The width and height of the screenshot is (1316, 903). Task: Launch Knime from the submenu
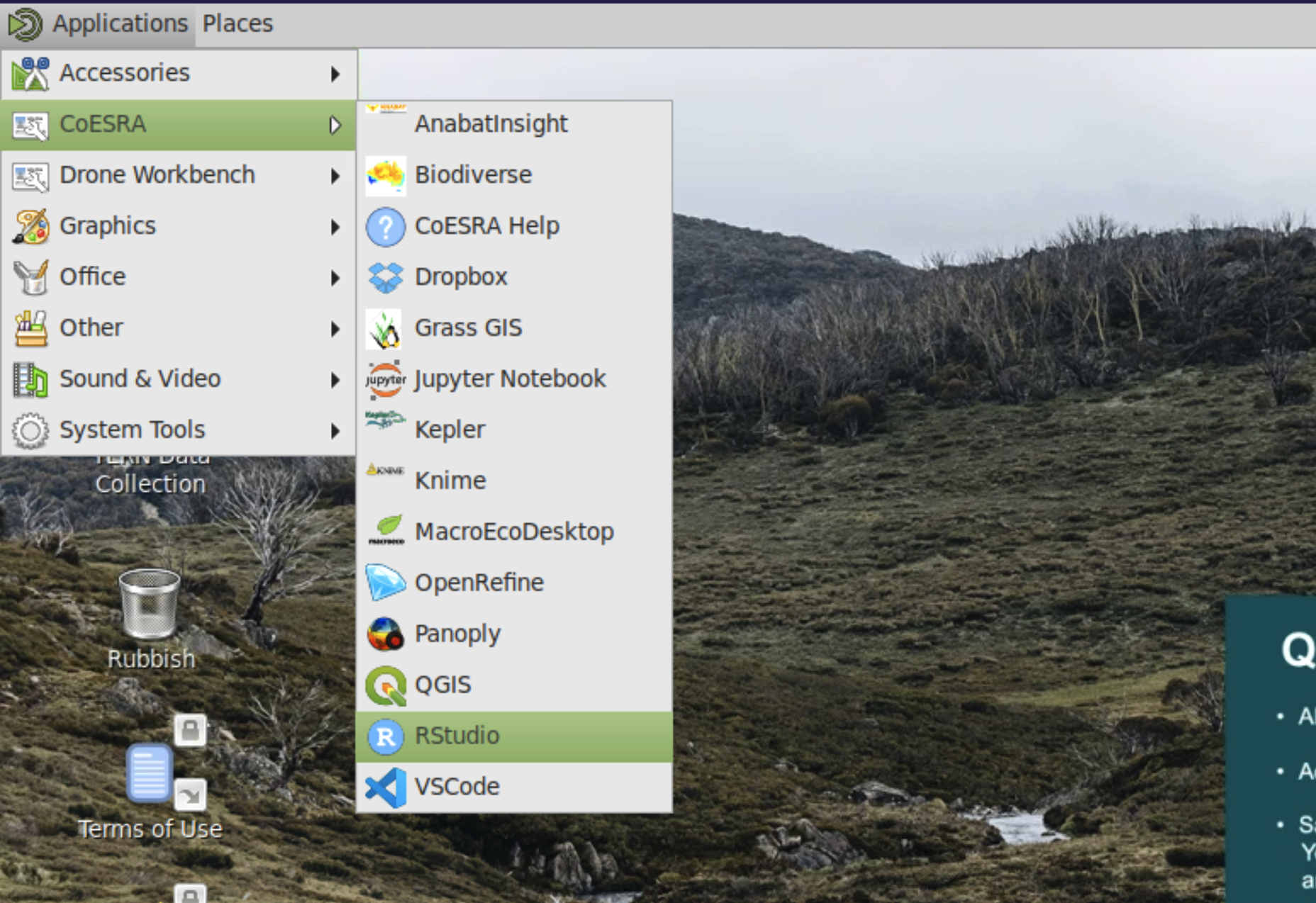[515, 481]
